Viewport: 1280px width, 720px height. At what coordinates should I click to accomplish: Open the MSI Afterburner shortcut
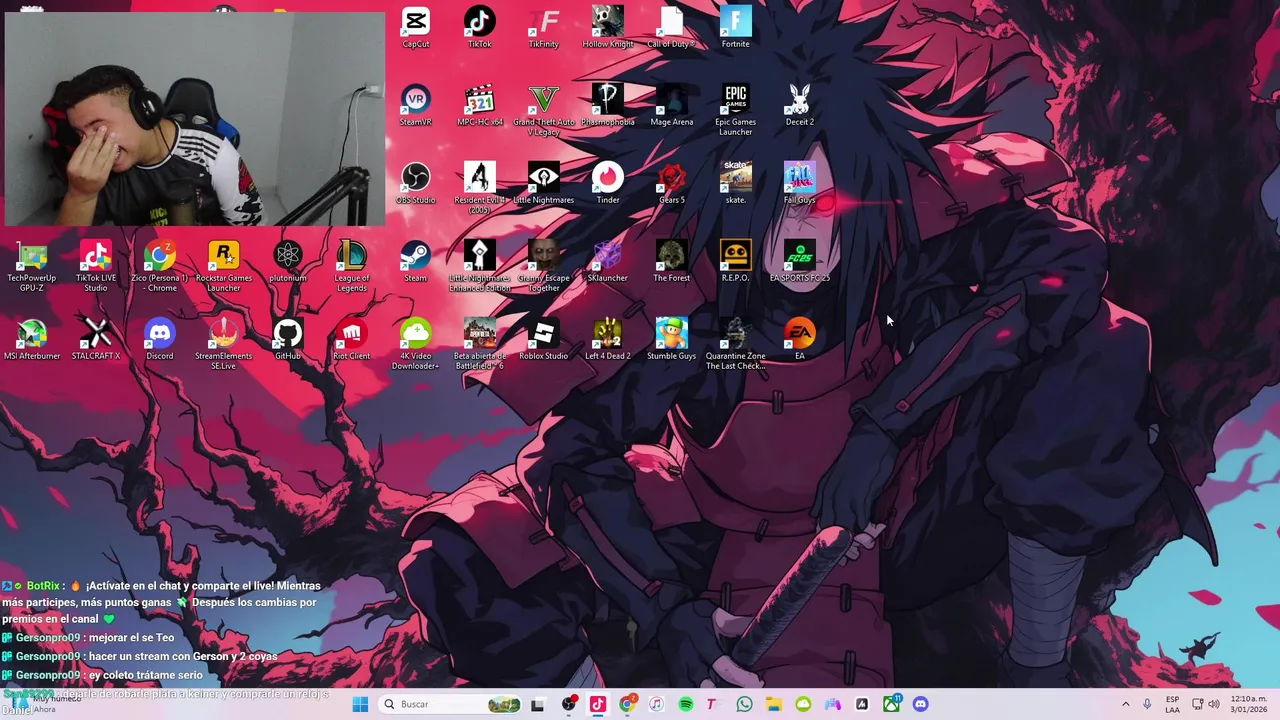(32, 339)
